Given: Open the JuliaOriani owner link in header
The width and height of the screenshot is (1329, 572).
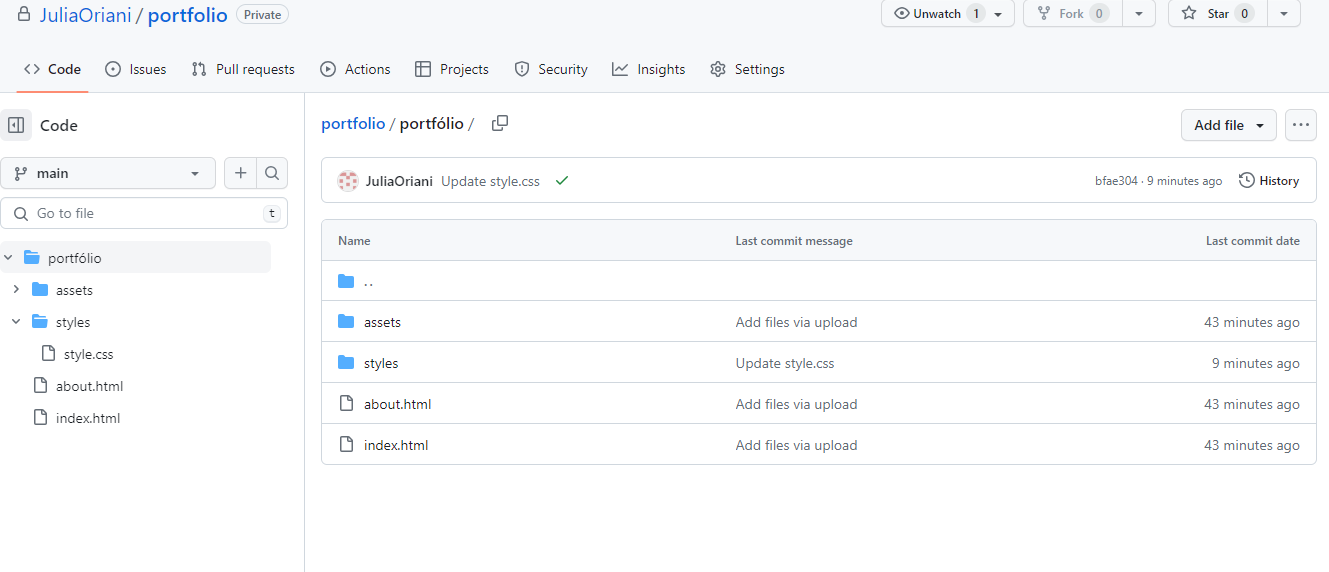Looking at the screenshot, I should click(85, 15).
